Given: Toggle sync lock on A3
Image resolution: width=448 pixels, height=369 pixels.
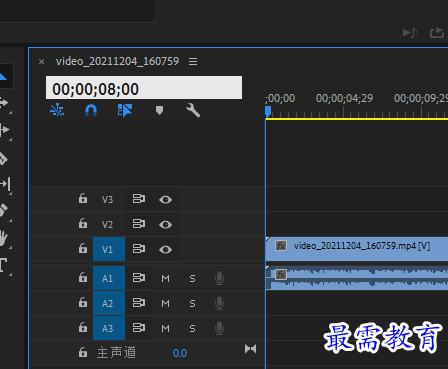Looking at the screenshot, I should pyautogui.click(x=139, y=328).
